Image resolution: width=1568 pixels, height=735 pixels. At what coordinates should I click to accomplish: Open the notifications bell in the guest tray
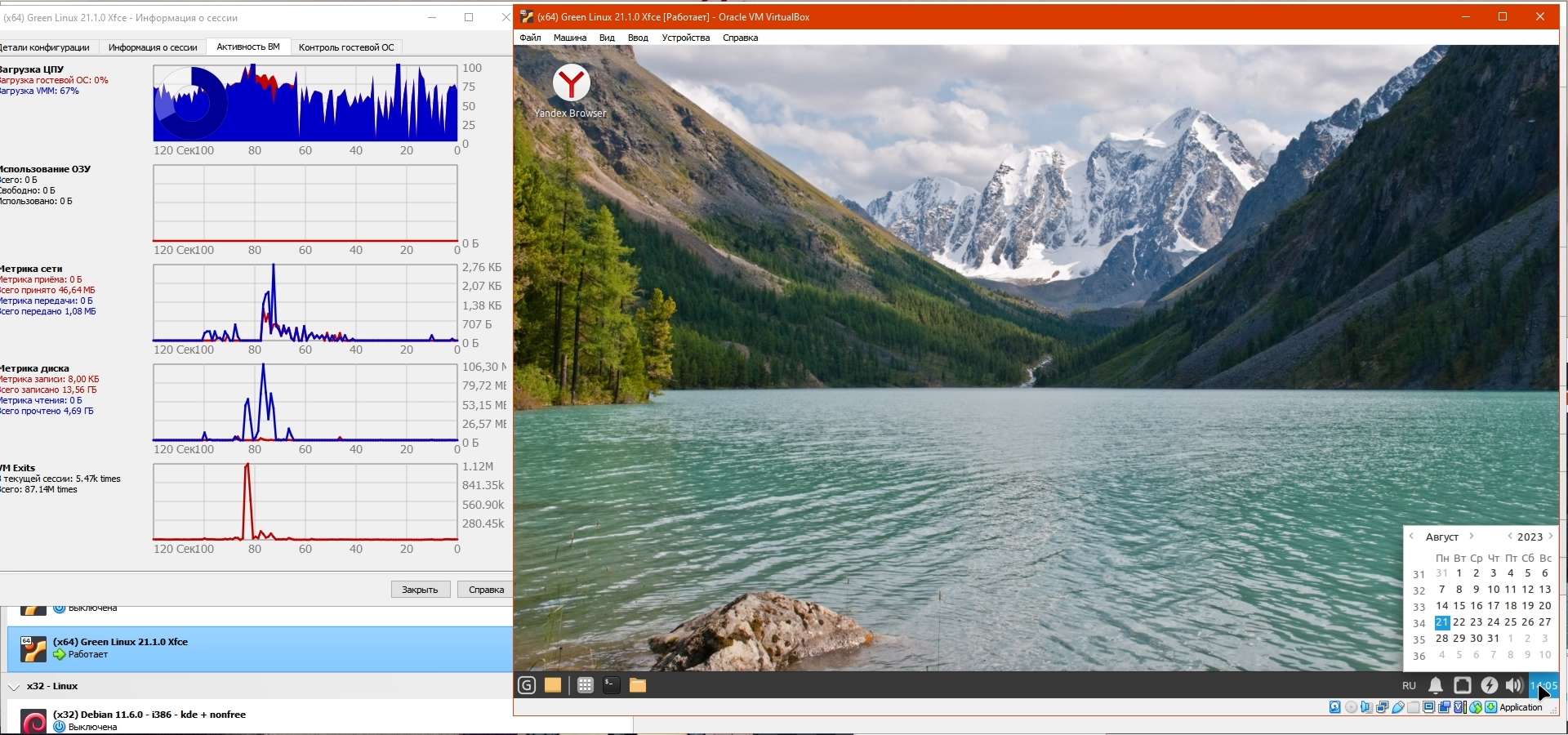click(1436, 685)
